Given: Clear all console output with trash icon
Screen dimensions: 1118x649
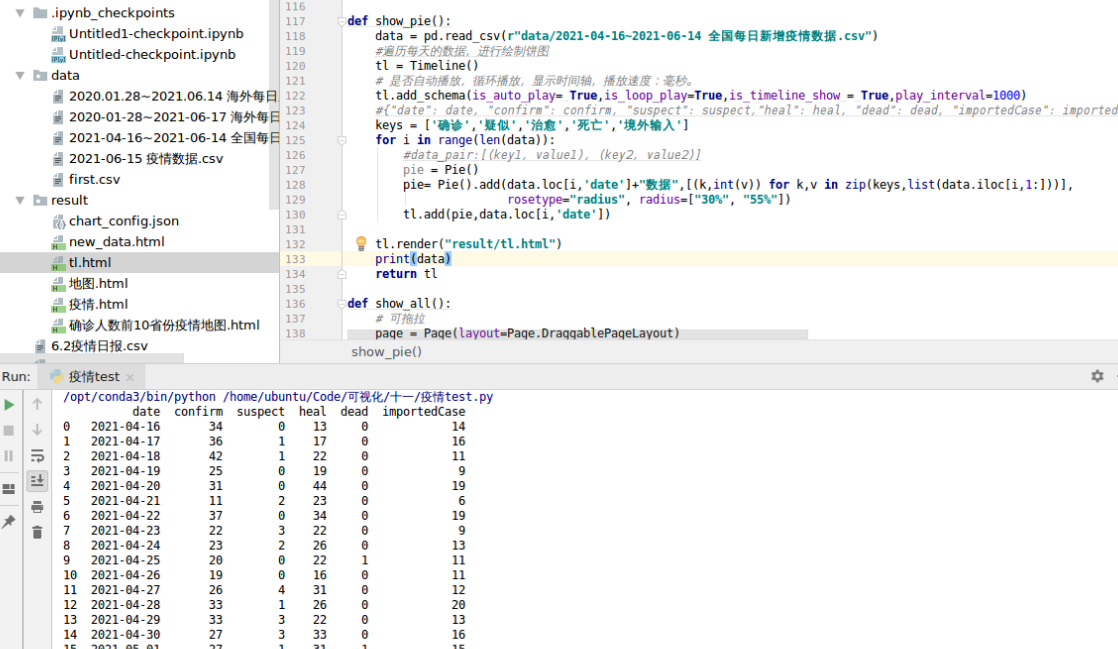Looking at the screenshot, I should click(37, 533).
